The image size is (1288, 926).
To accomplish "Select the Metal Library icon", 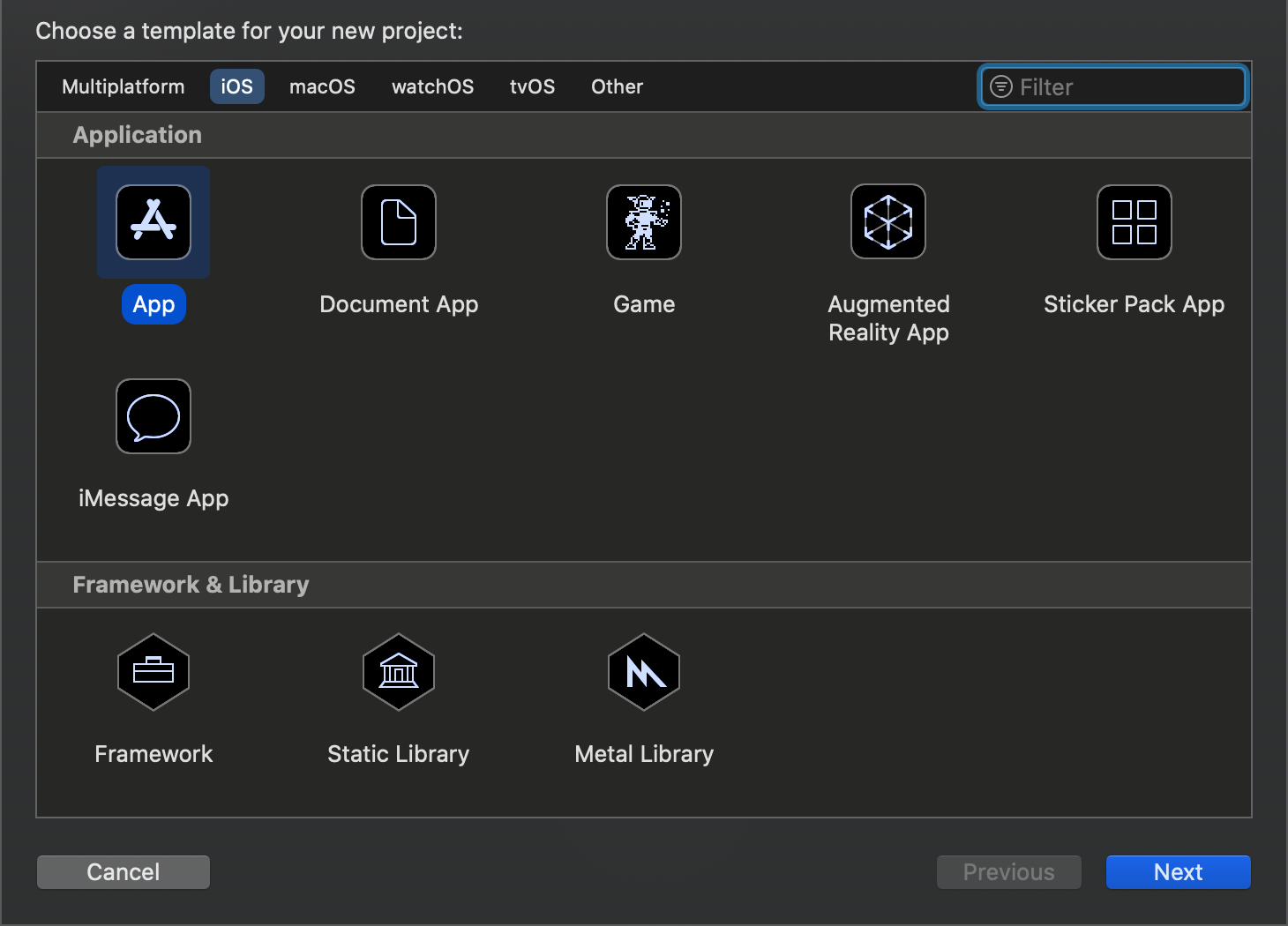I will 644,672.
